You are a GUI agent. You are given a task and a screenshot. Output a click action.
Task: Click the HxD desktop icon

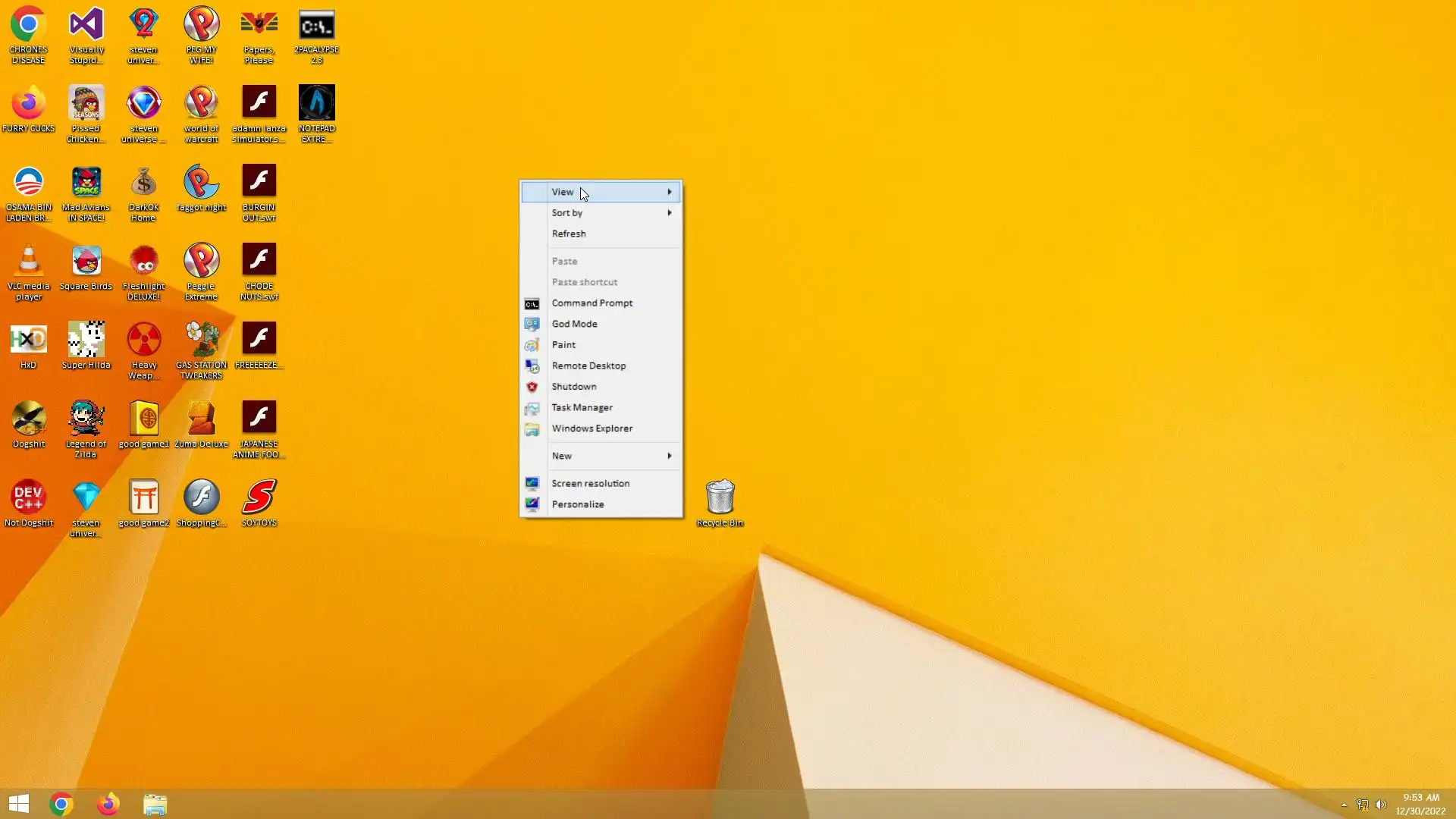(x=29, y=340)
